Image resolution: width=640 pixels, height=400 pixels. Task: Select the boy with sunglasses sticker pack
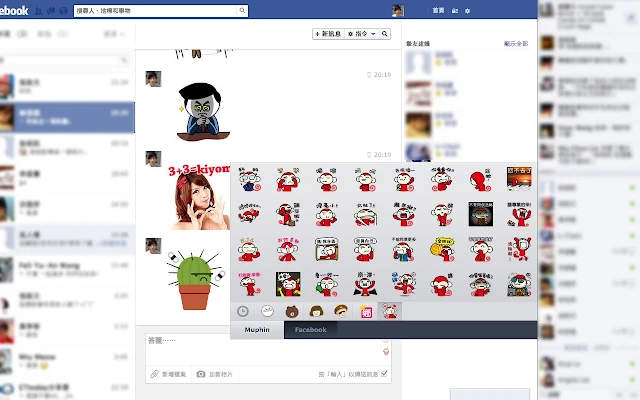tap(341, 311)
